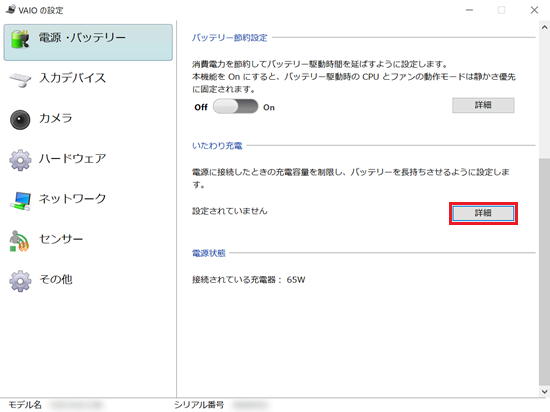Click the scrollbar down arrow
This screenshot has width=550, height=412.
click(544, 392)
